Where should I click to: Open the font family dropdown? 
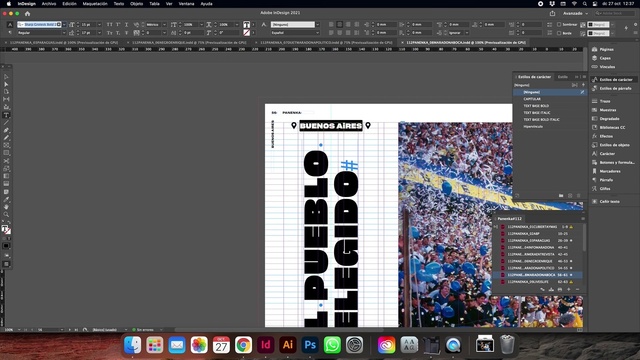[64, 24]
